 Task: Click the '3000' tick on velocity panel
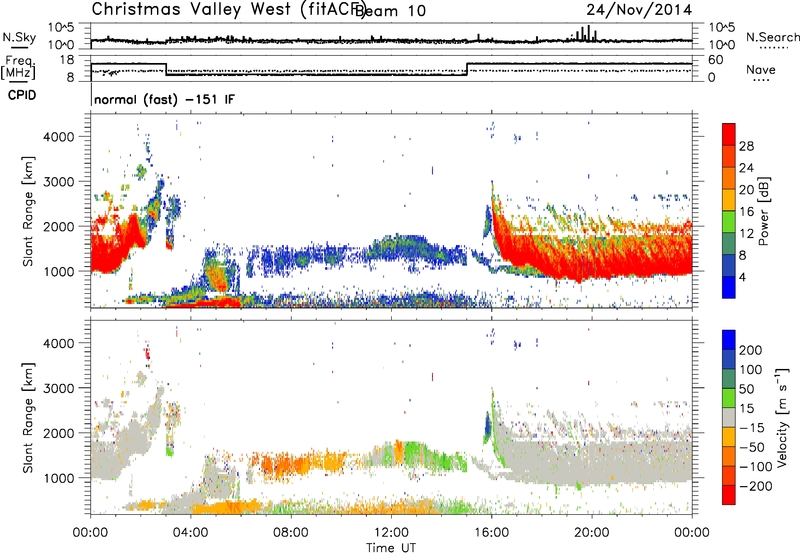click(59, 388)
